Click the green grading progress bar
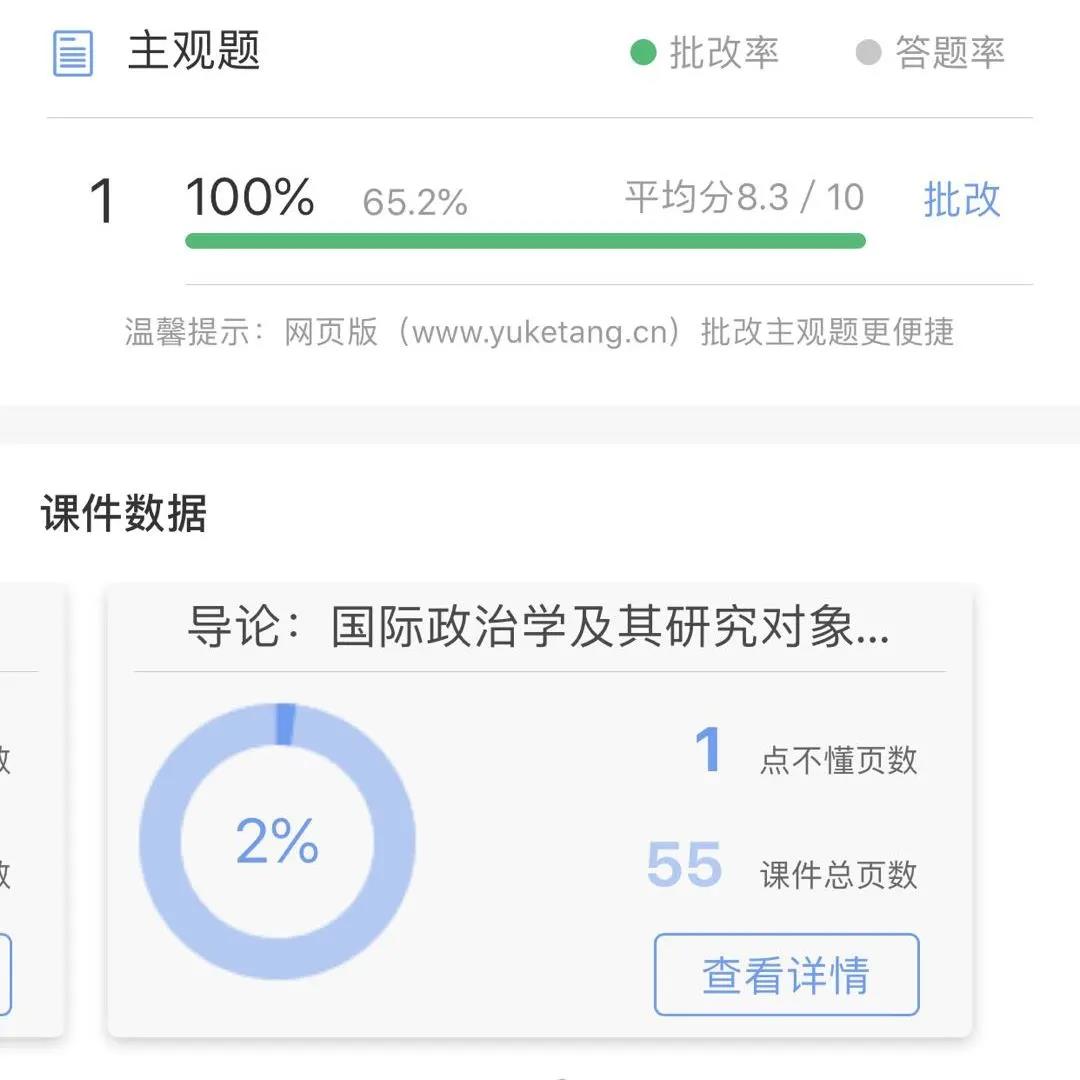This screenshot has width=1080, height=1080. (526, 240)
